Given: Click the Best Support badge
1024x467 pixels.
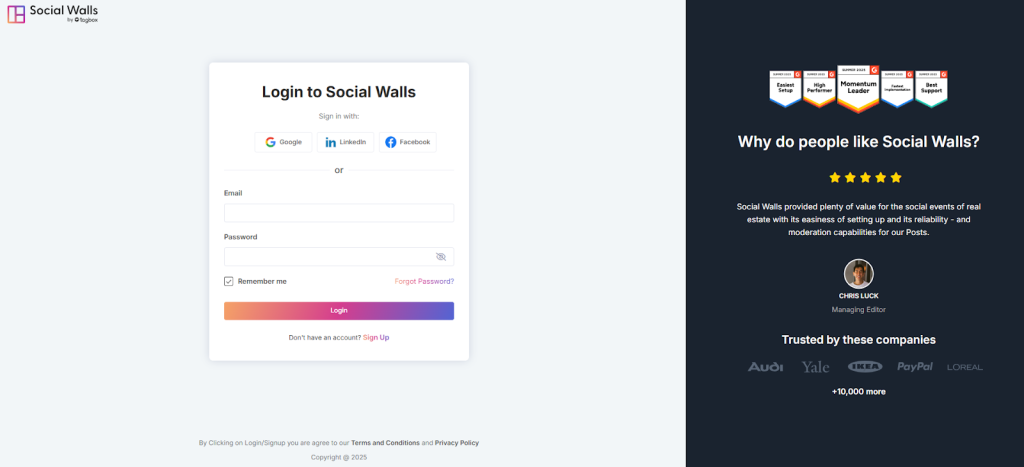Looking at the screenshot, I should click(x=931, y=88).
